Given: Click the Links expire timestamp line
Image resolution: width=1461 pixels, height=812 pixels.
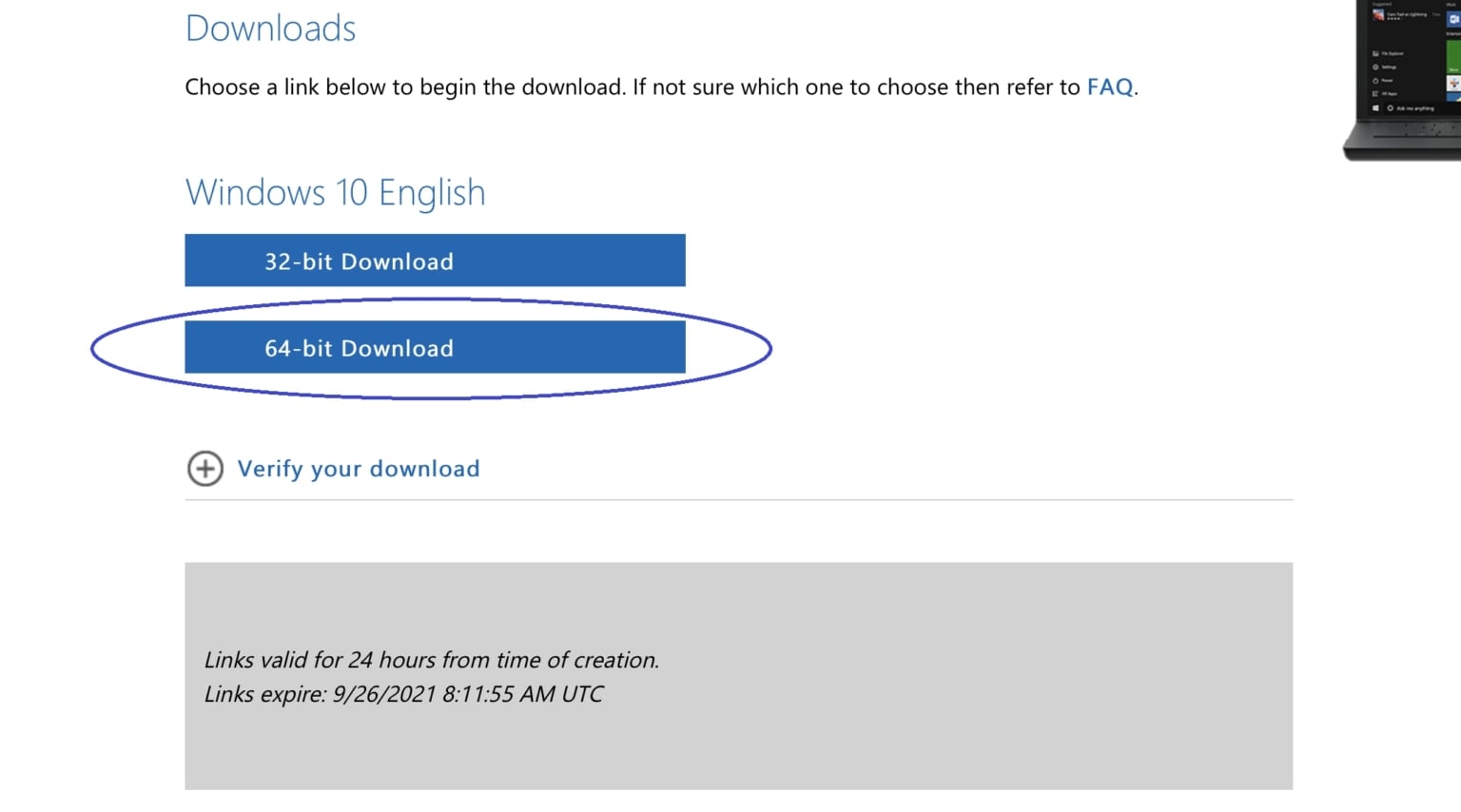Looking at the screenshot, I should (x=403, y=694).
